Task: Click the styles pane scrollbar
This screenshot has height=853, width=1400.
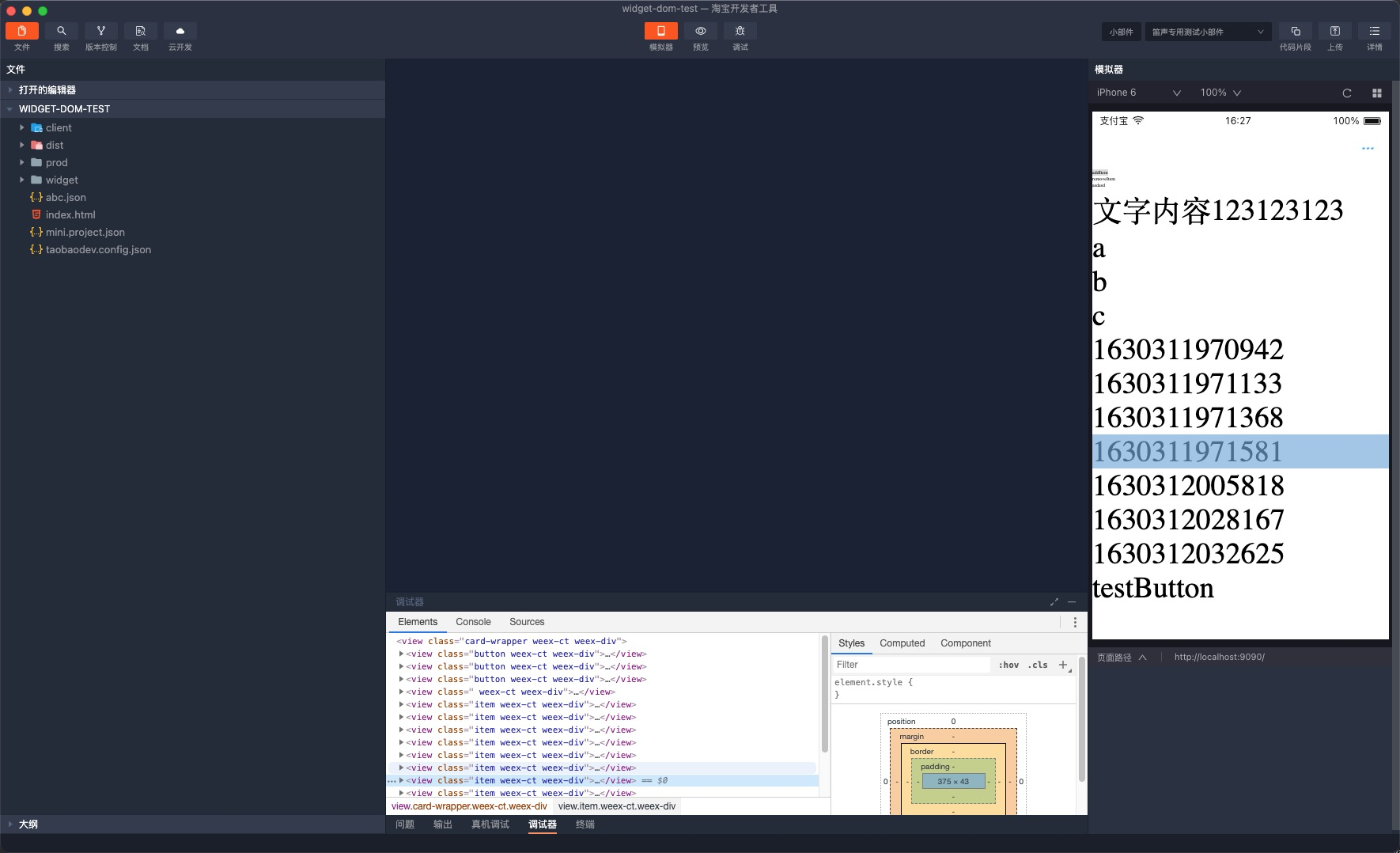Action: [1082, 719]
